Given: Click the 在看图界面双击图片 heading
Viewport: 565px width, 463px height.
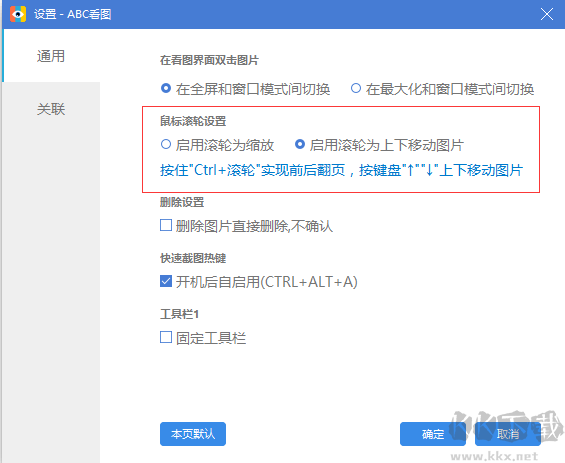Looking at the screenshot, I should (x=209, y=60).
